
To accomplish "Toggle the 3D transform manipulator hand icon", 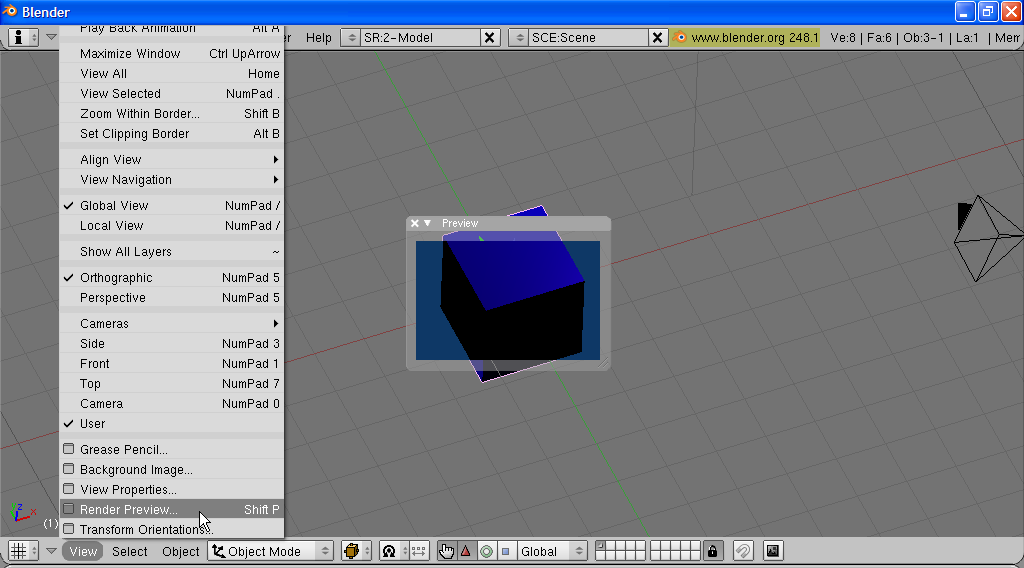I will click(x=446, y=551).
